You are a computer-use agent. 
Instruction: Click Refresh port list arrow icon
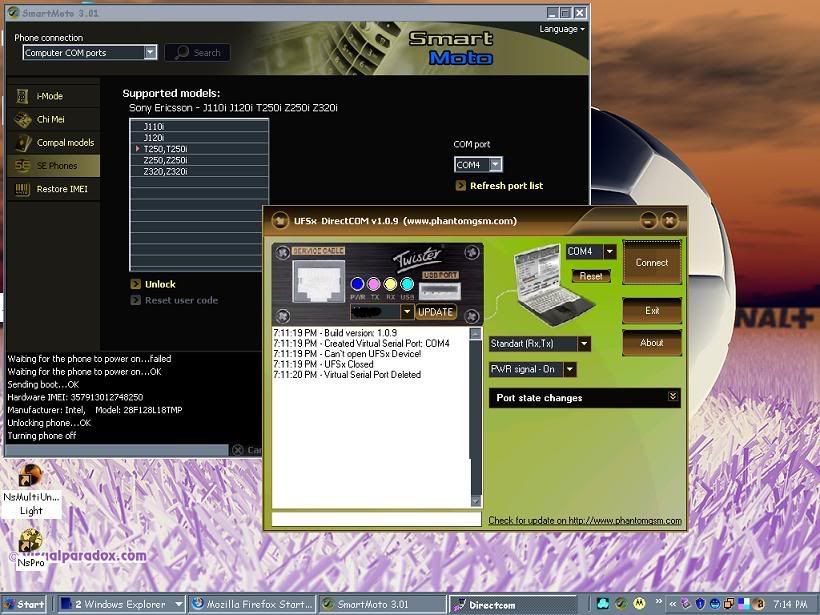(x=461, y=186)
